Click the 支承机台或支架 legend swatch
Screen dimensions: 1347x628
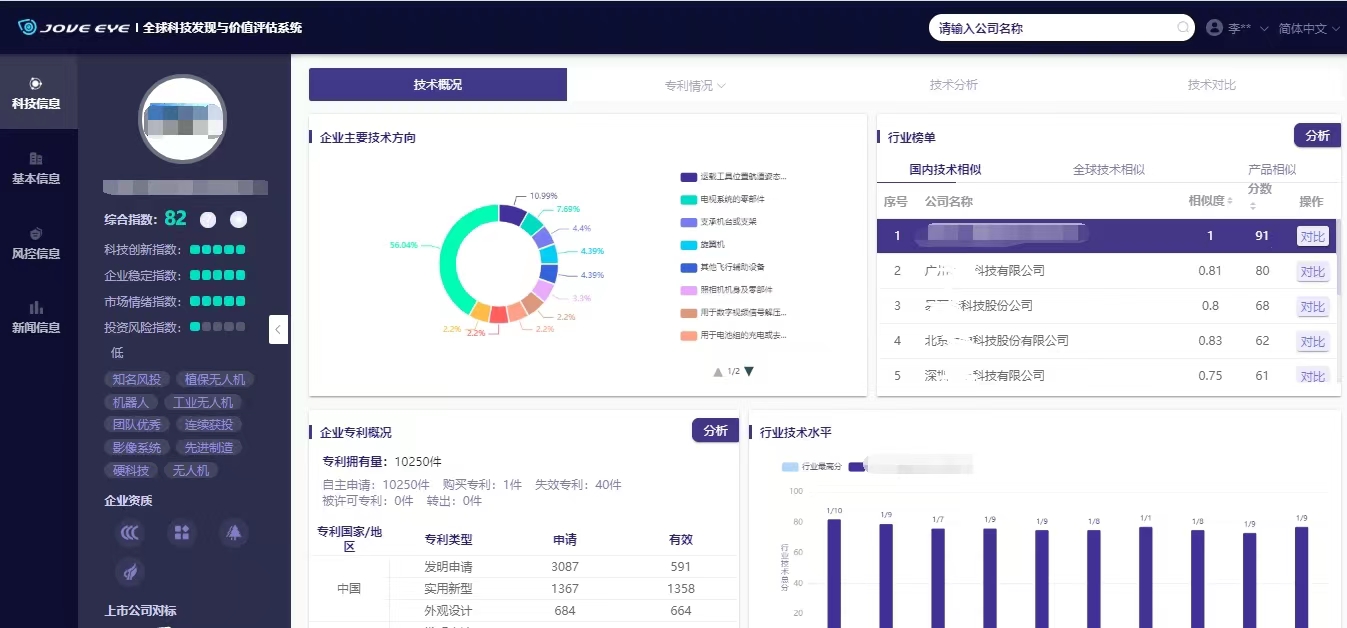click(688, 222)
